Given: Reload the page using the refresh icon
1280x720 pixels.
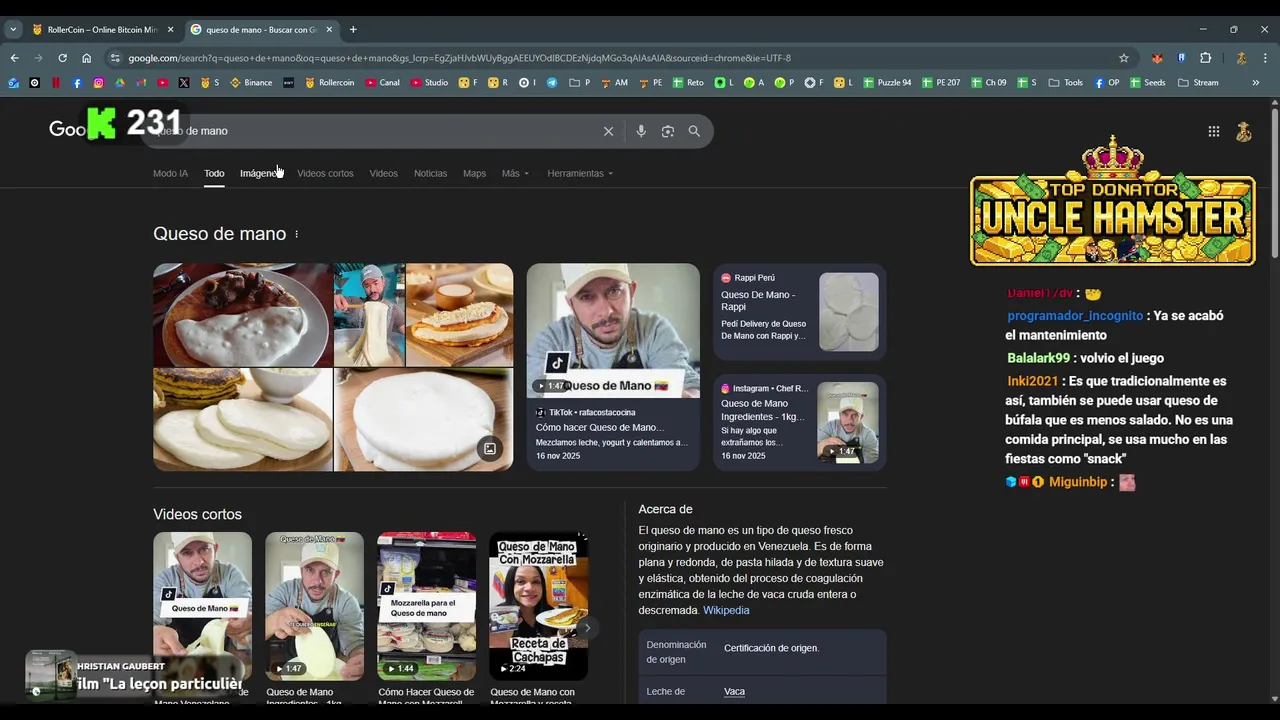Looking at the screenshot, I should [62, 58].
